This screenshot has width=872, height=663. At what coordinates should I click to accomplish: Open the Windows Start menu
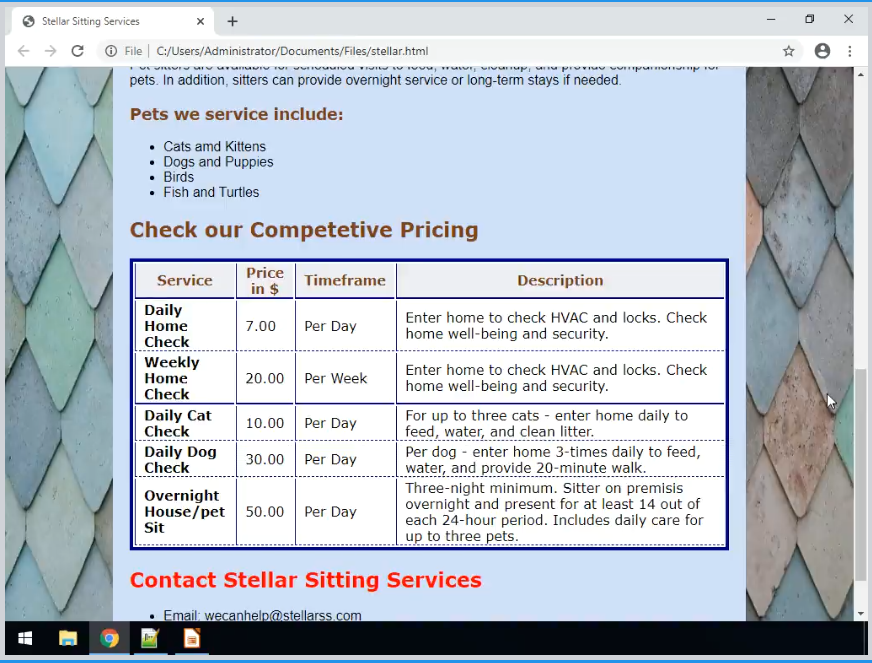pos(25,639)
